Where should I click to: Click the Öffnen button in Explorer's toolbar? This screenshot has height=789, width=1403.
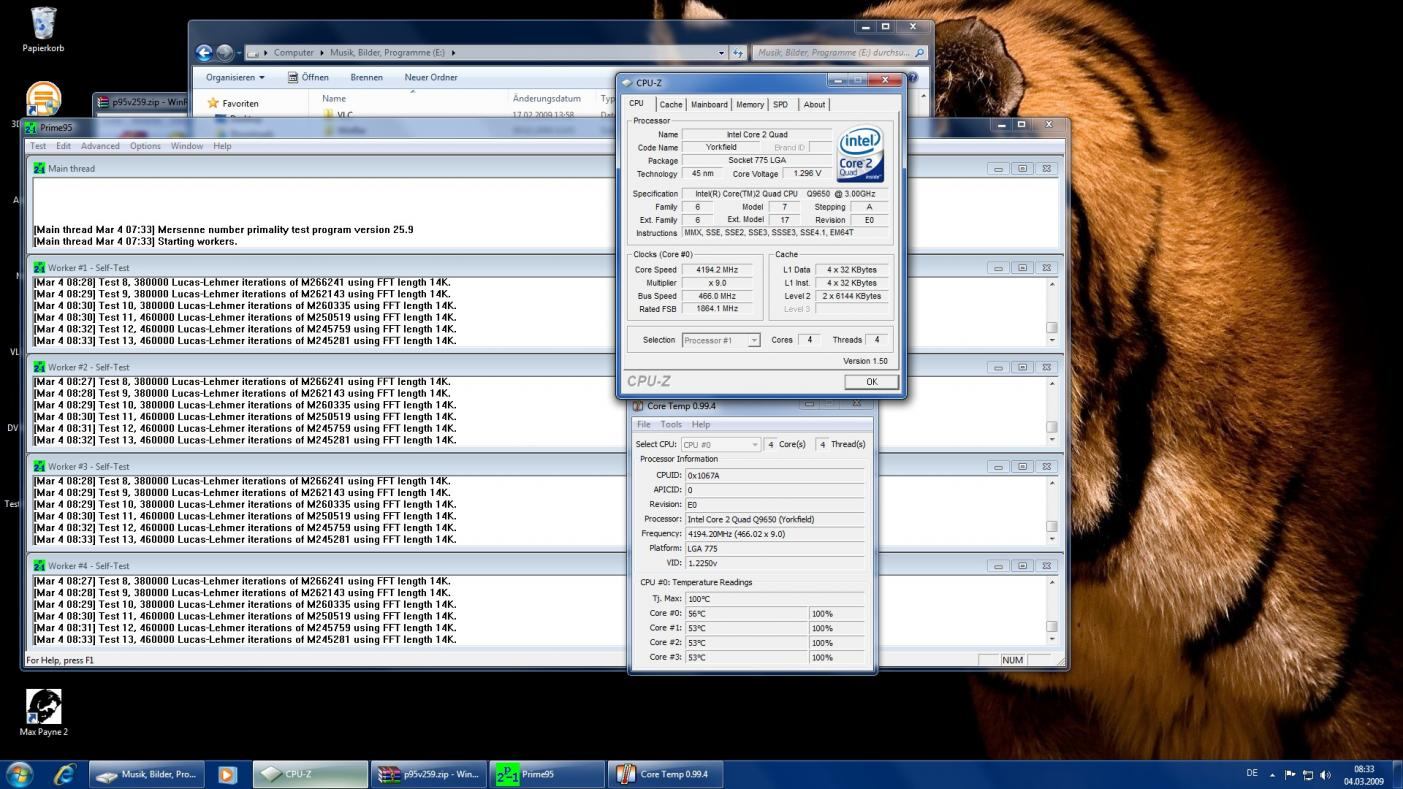pos(308,77)
